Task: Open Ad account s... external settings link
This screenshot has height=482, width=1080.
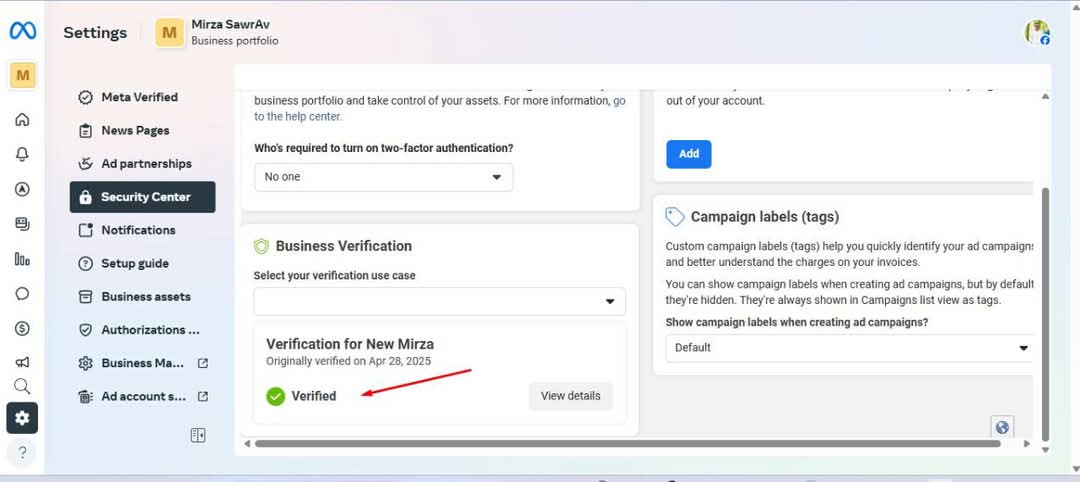Action: coord(143,397)
